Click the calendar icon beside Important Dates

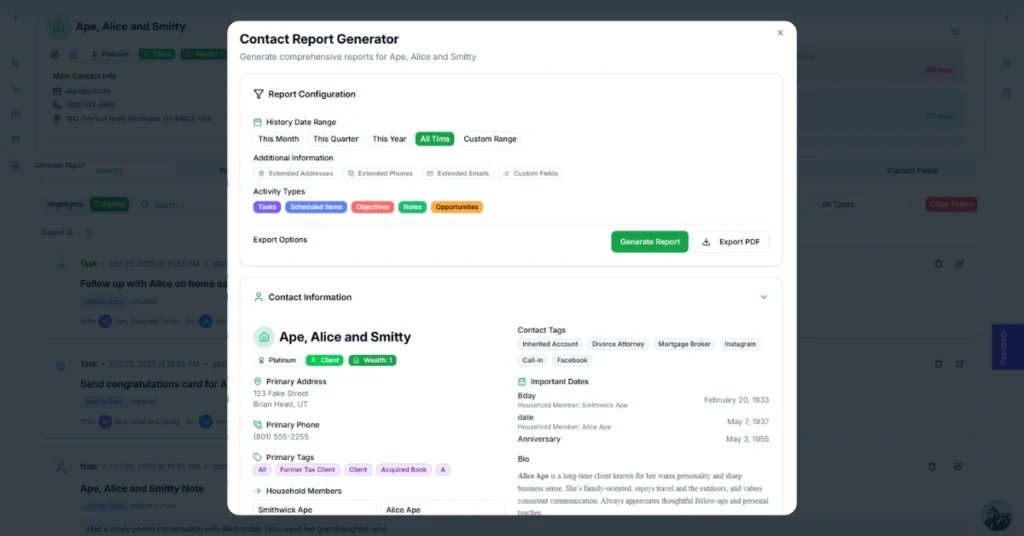522,381
